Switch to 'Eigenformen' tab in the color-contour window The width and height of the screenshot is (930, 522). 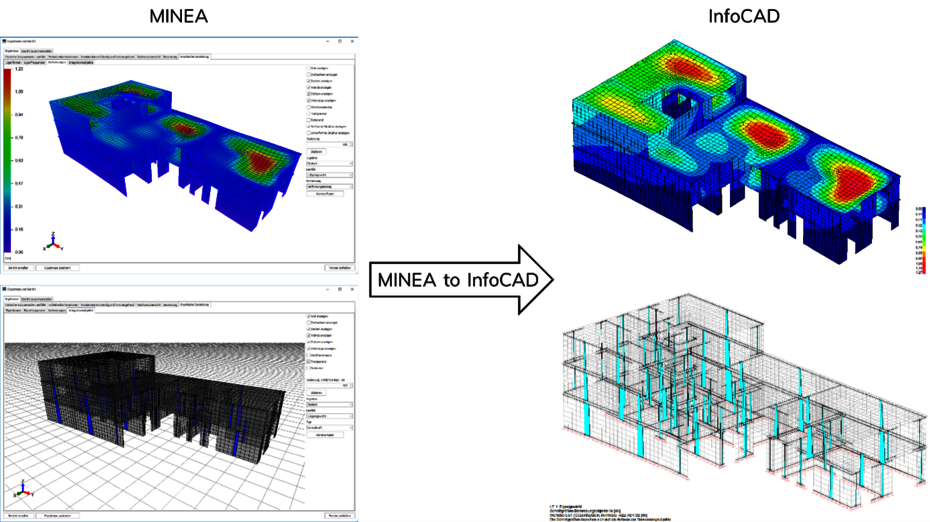pos(14,62)
